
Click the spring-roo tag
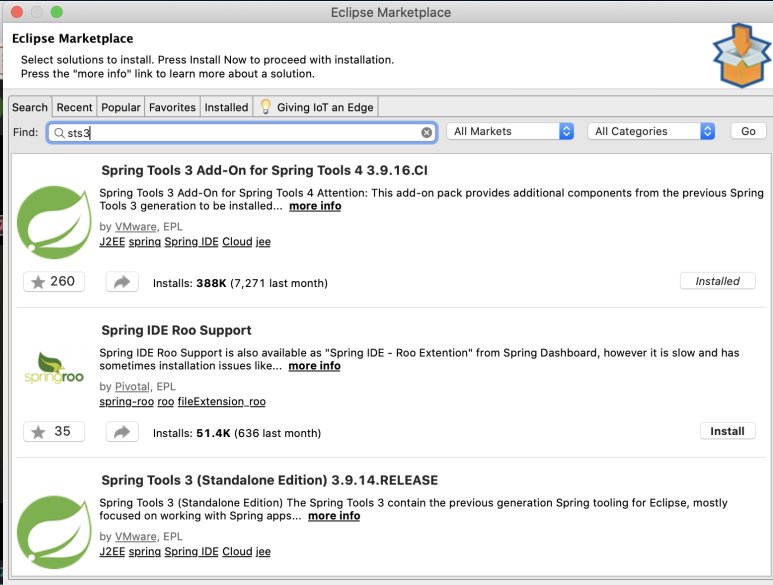point(127,402)
